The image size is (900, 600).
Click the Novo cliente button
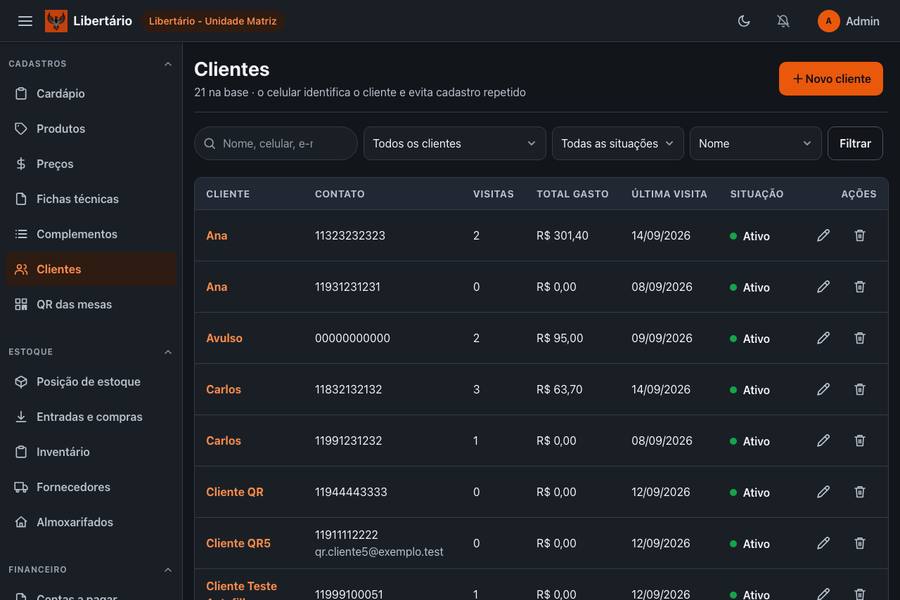[x=831, y=79]
